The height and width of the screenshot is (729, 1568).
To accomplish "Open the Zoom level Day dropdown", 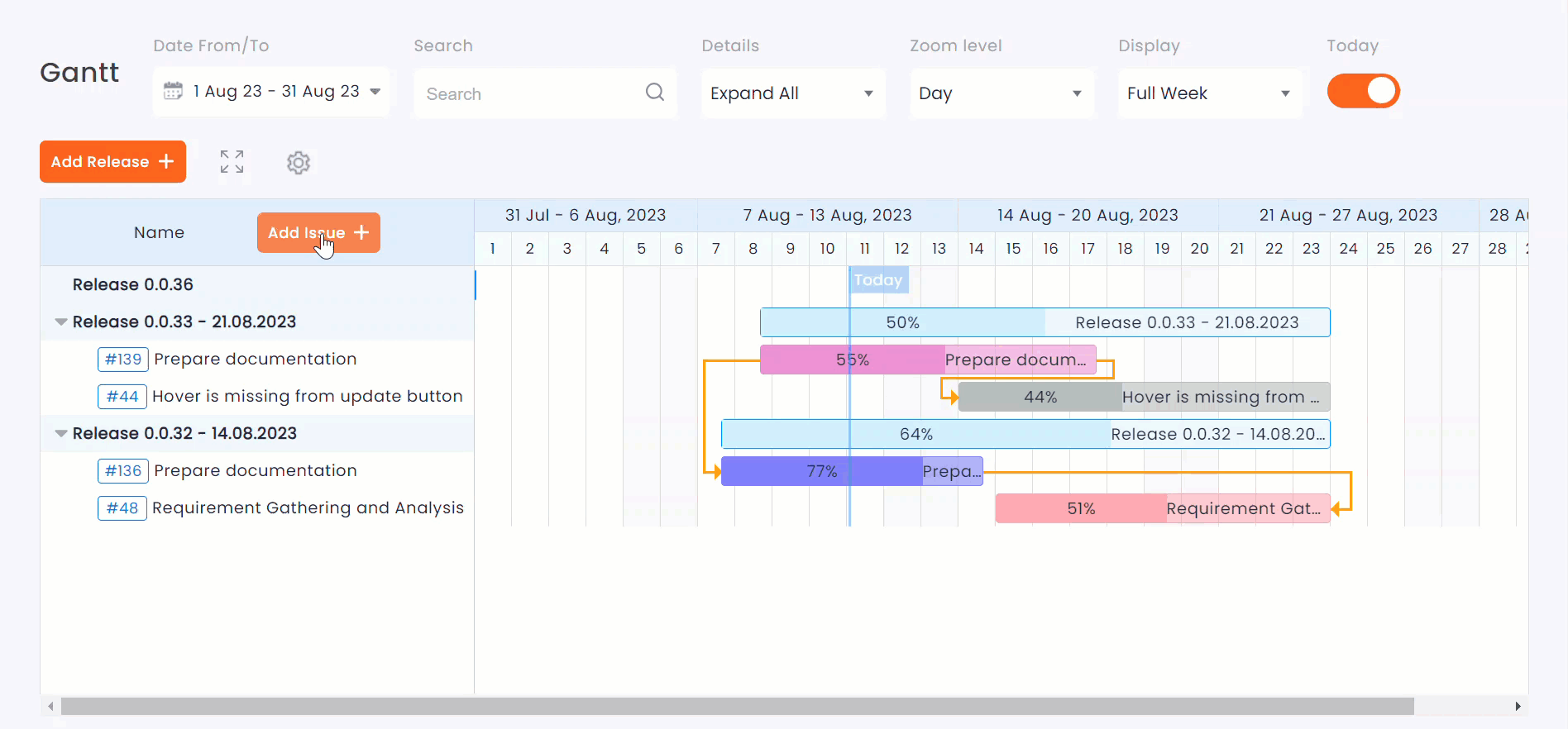I will pyautogui.click(x=1001, y=93).
